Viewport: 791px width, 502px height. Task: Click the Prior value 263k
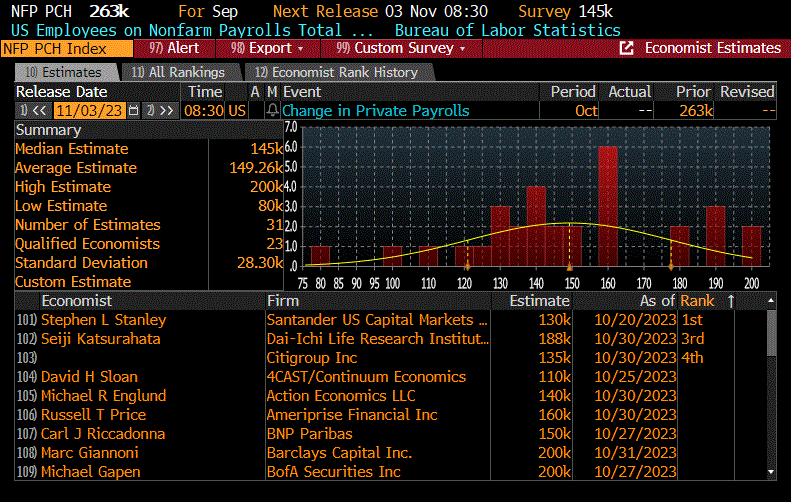click(696, 110)
